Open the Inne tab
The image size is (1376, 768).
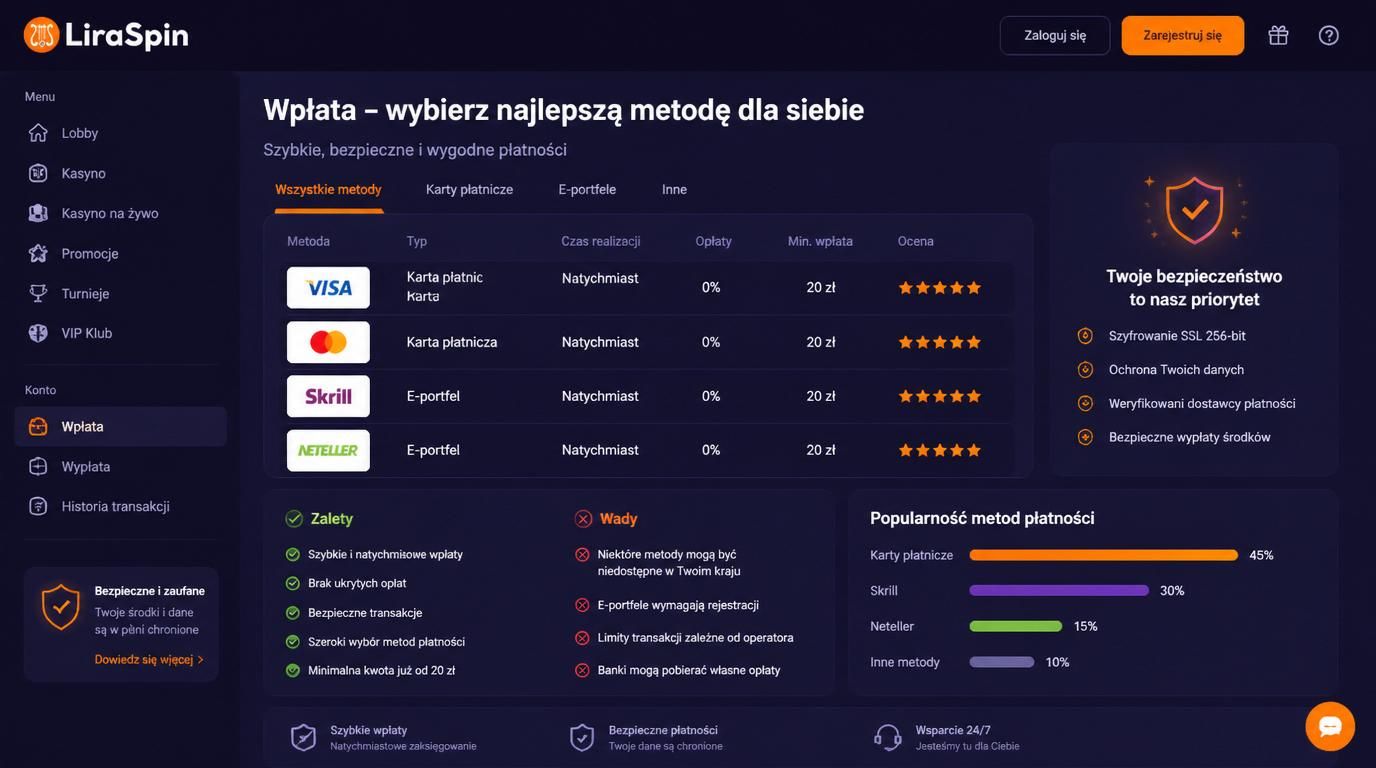(674, 189)
